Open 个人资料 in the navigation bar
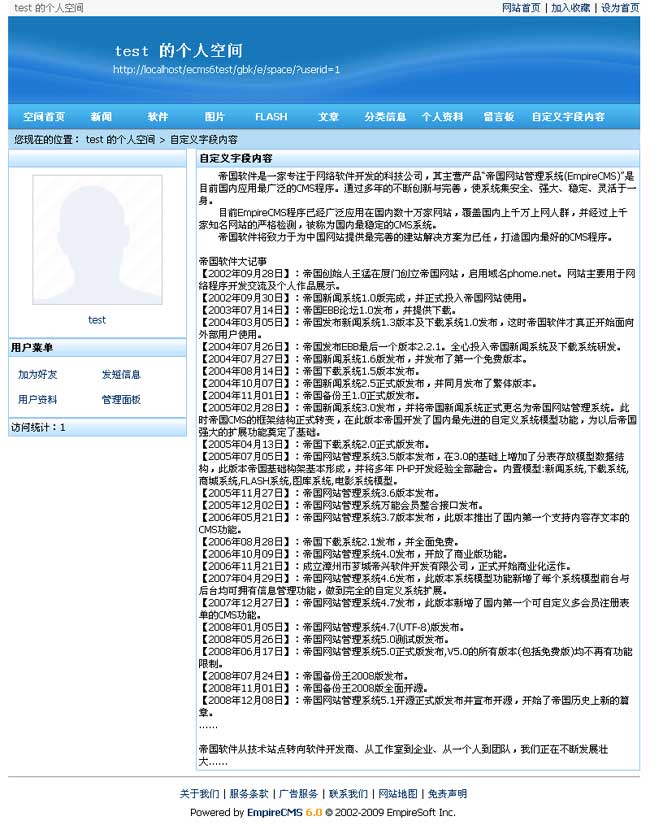 point(442,117)
